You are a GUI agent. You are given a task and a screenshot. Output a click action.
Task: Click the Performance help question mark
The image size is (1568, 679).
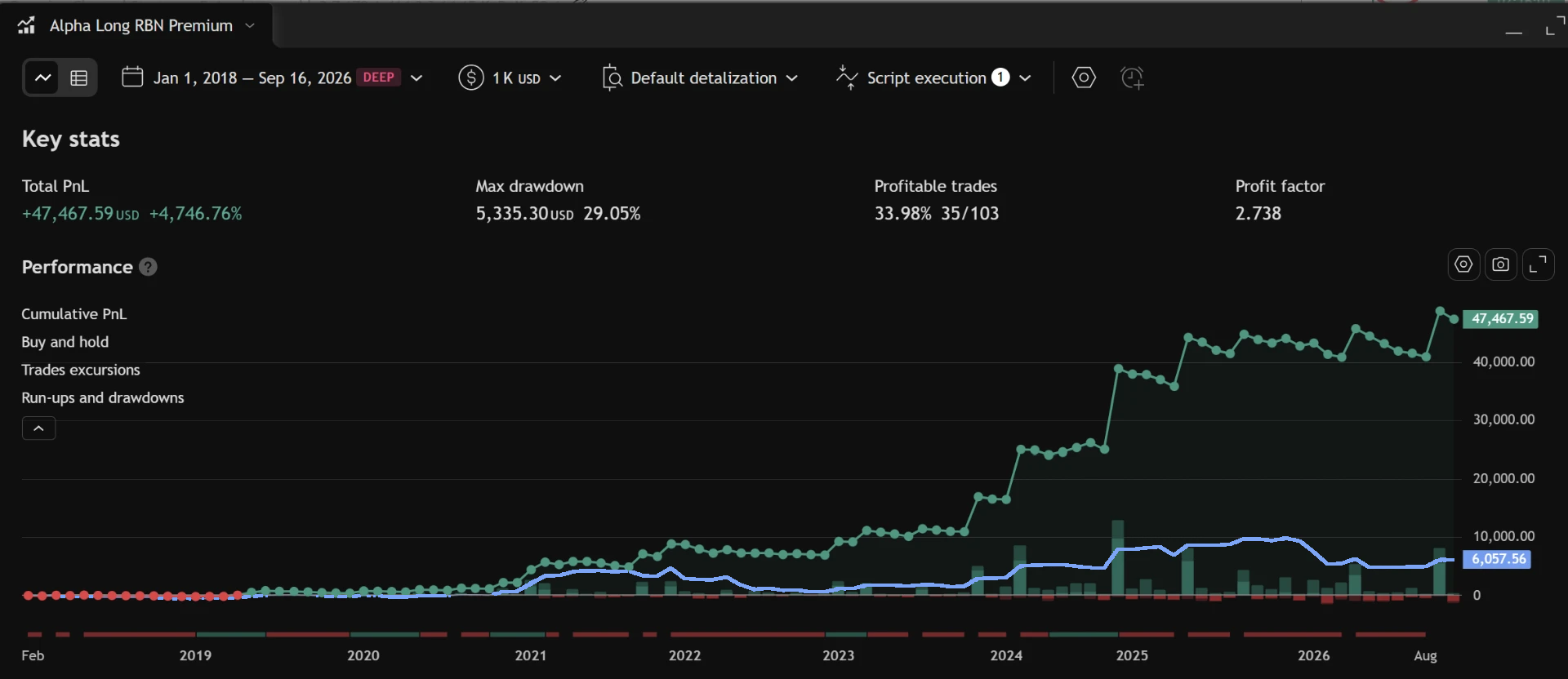click(x=148, y=267)
